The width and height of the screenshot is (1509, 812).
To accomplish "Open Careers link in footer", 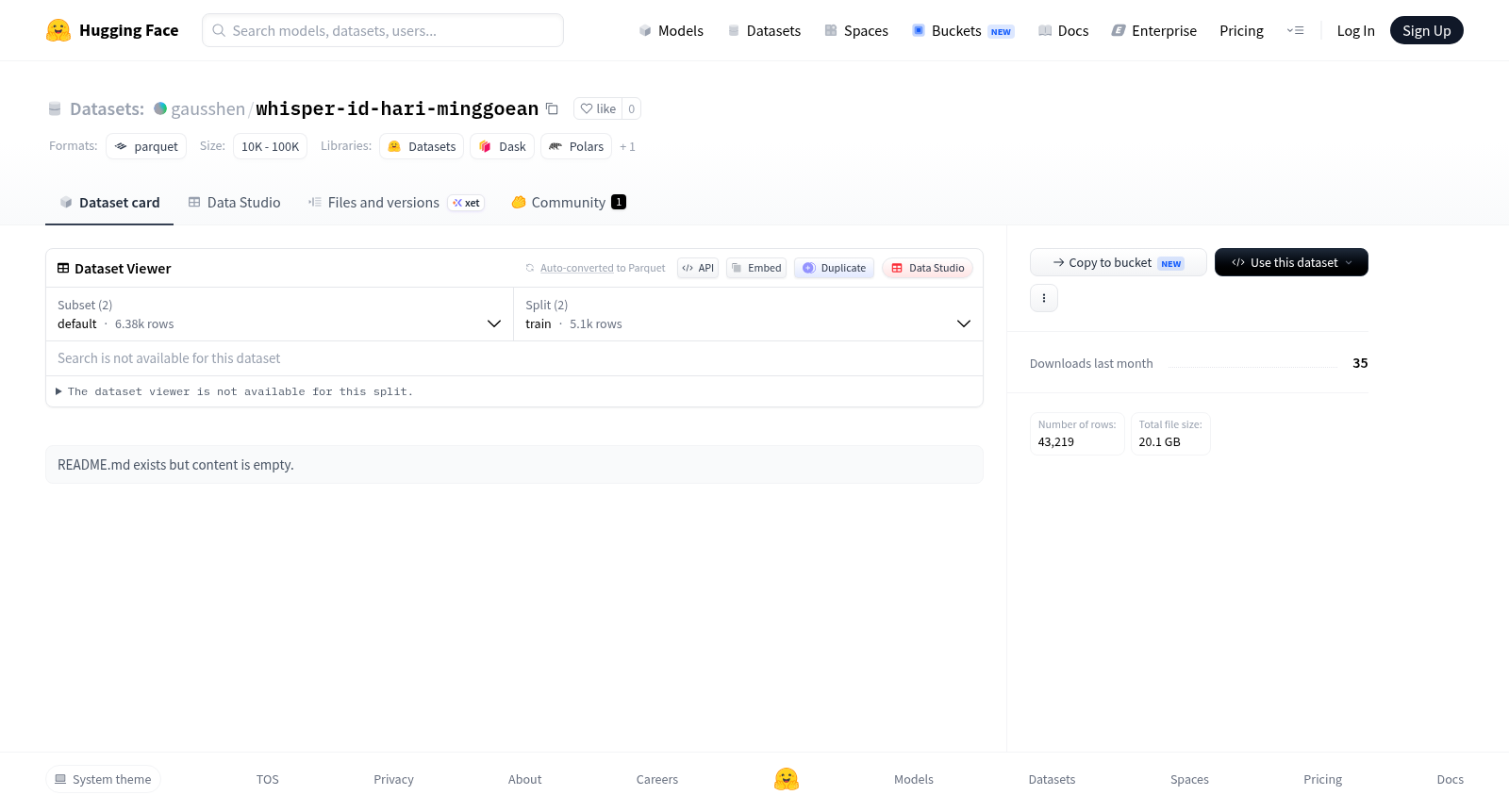I will 657,779.
